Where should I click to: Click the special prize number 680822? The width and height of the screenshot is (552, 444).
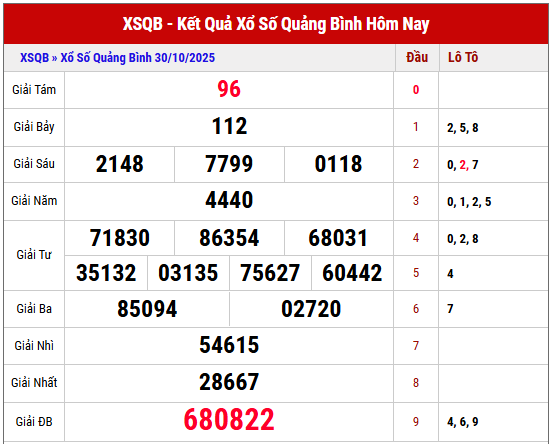(x=229, y=420)
